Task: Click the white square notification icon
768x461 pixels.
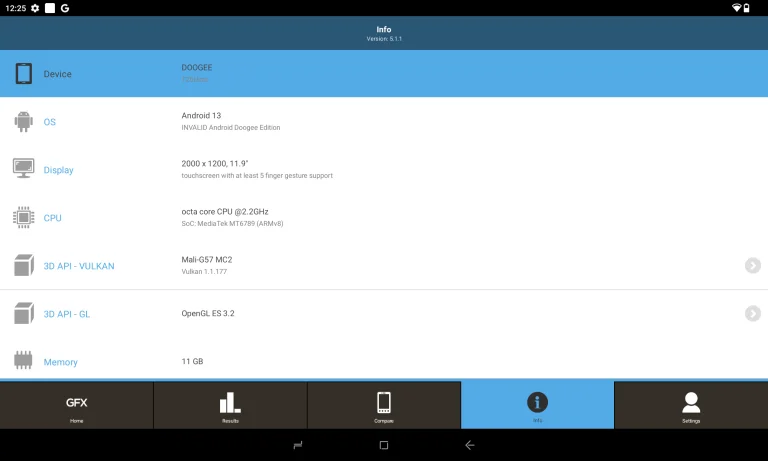Action: click(50, 8)
